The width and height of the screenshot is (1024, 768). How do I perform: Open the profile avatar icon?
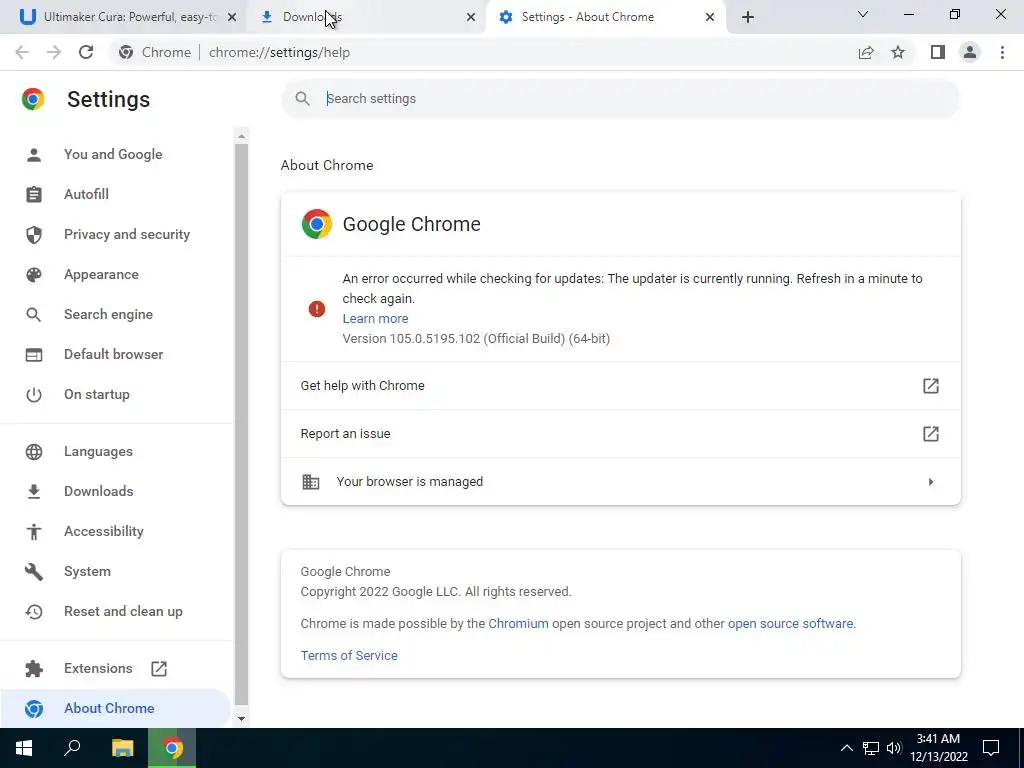point(970,52)
